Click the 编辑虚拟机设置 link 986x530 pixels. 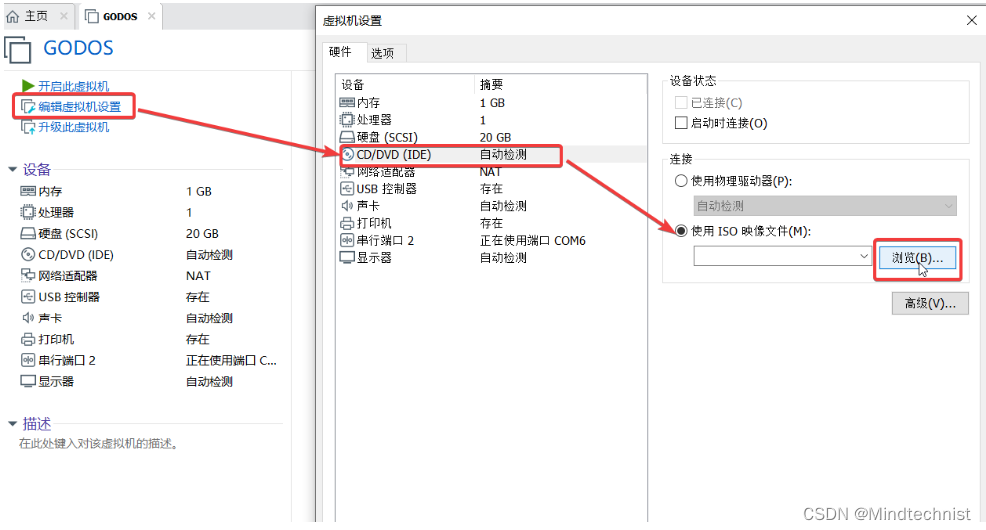click(x=80, y=107)
